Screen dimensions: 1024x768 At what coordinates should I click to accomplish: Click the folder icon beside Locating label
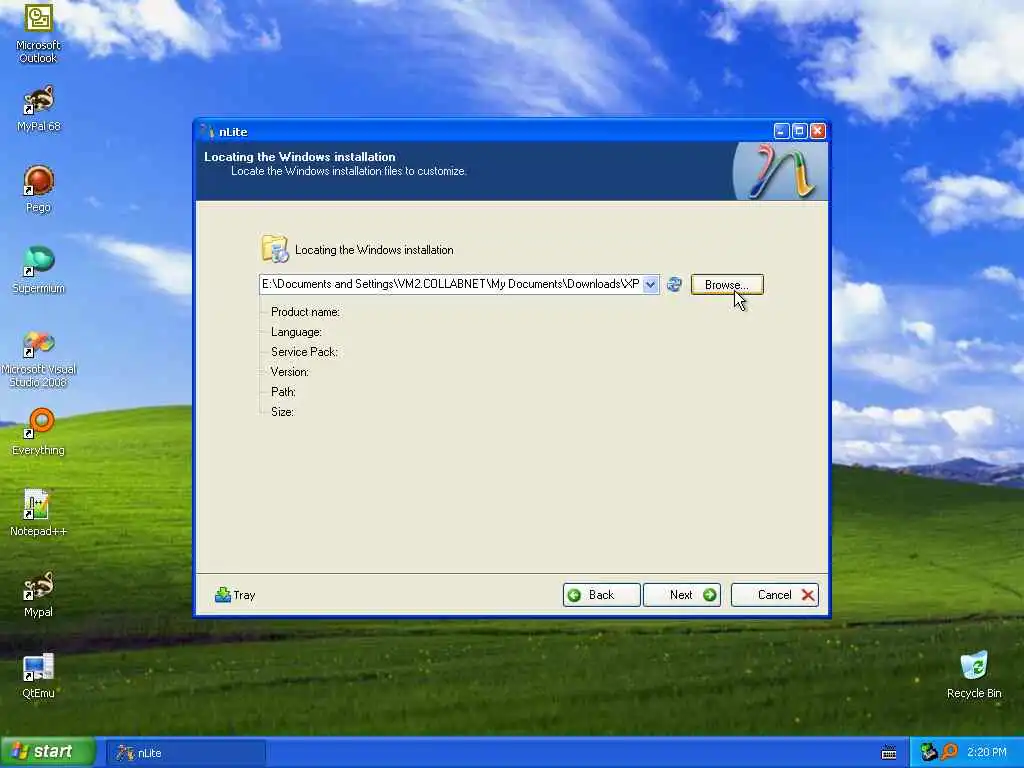coord(274,249)
